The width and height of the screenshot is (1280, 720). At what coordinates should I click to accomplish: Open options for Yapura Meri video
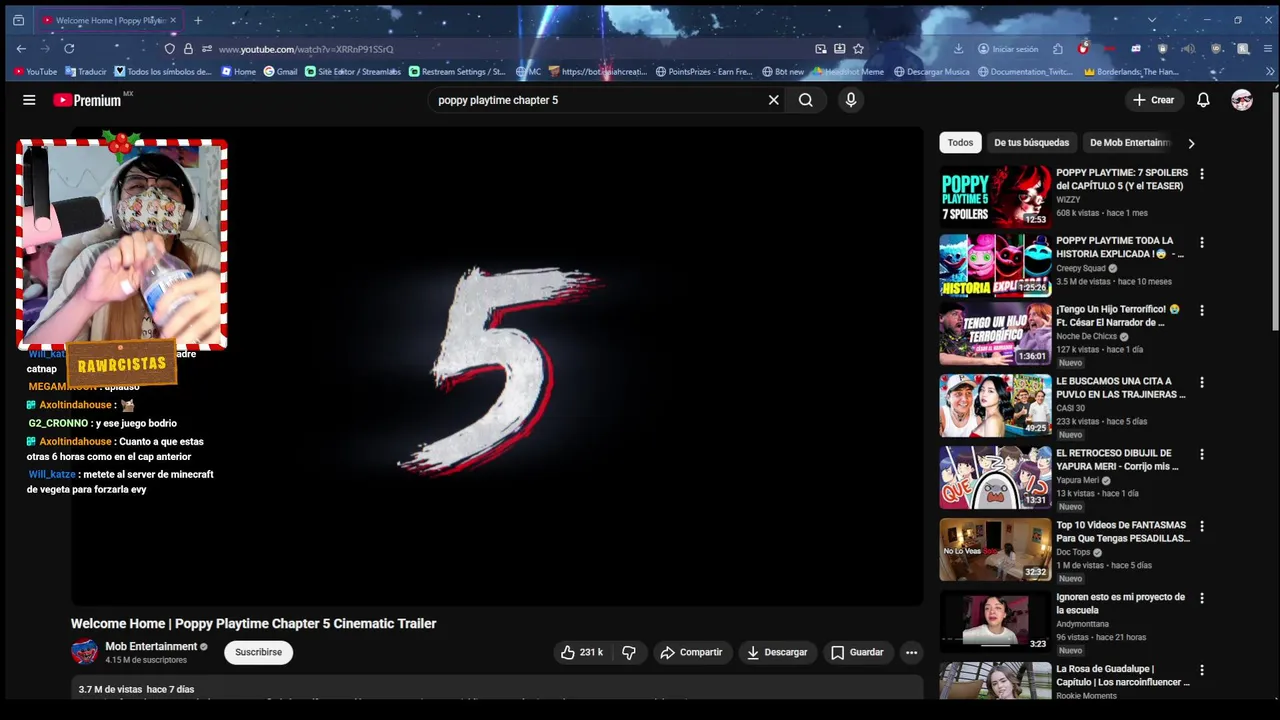[x=1202, y=454]
